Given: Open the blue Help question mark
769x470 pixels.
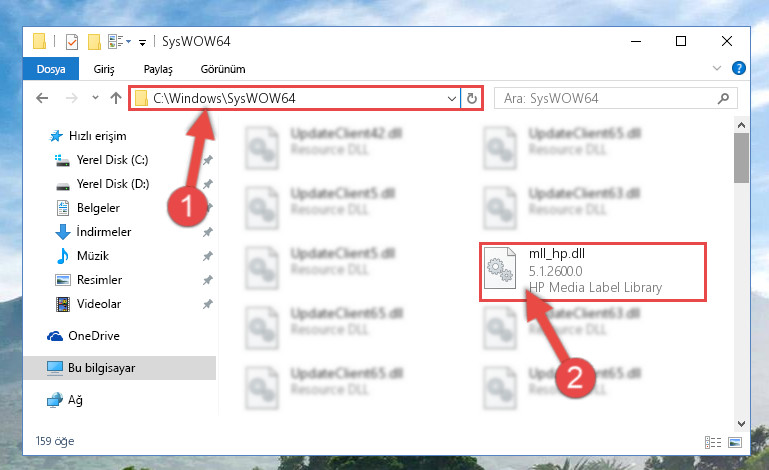Looking at the screenshot, I should click(739, 68).
